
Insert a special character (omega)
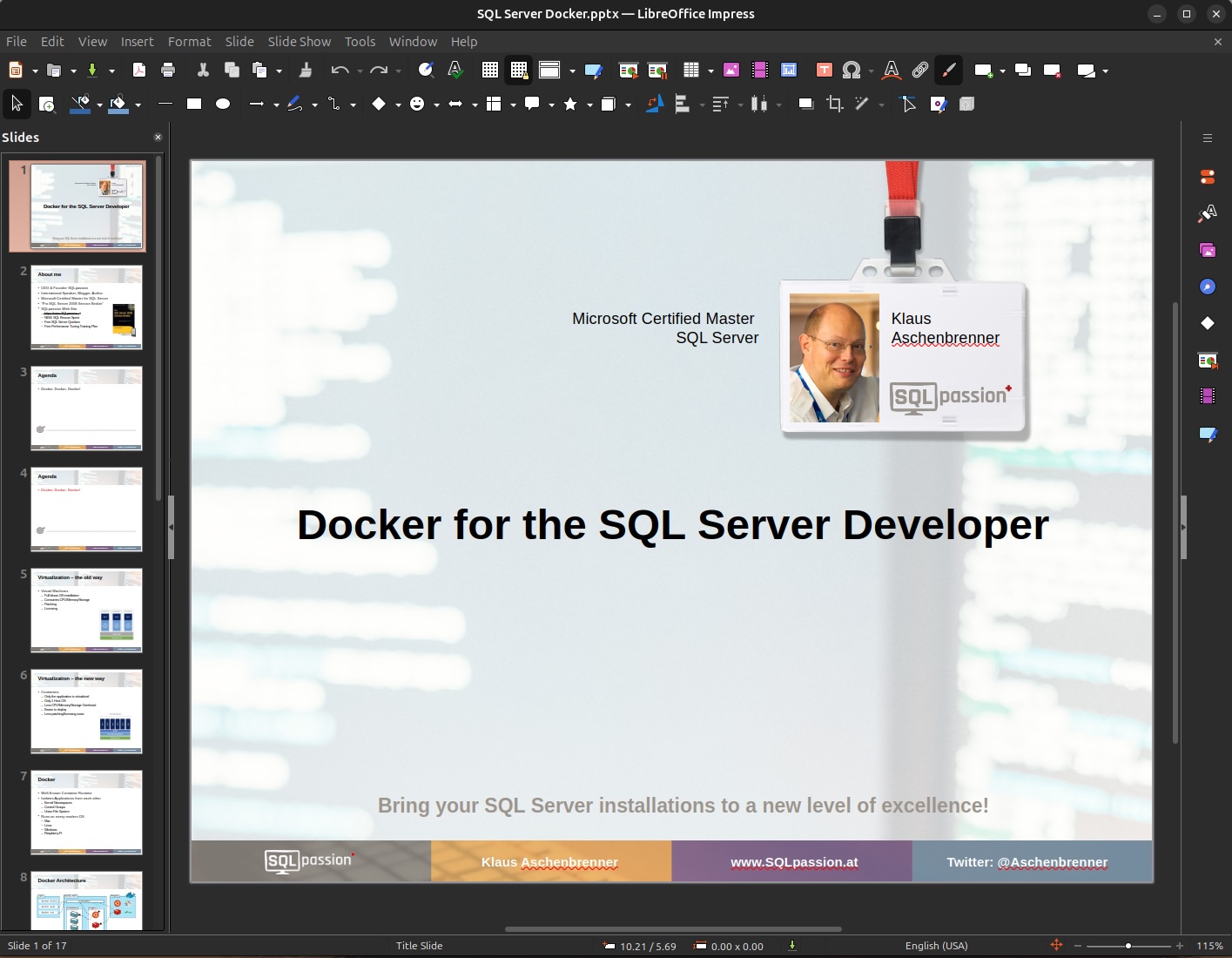click(852, 71)
